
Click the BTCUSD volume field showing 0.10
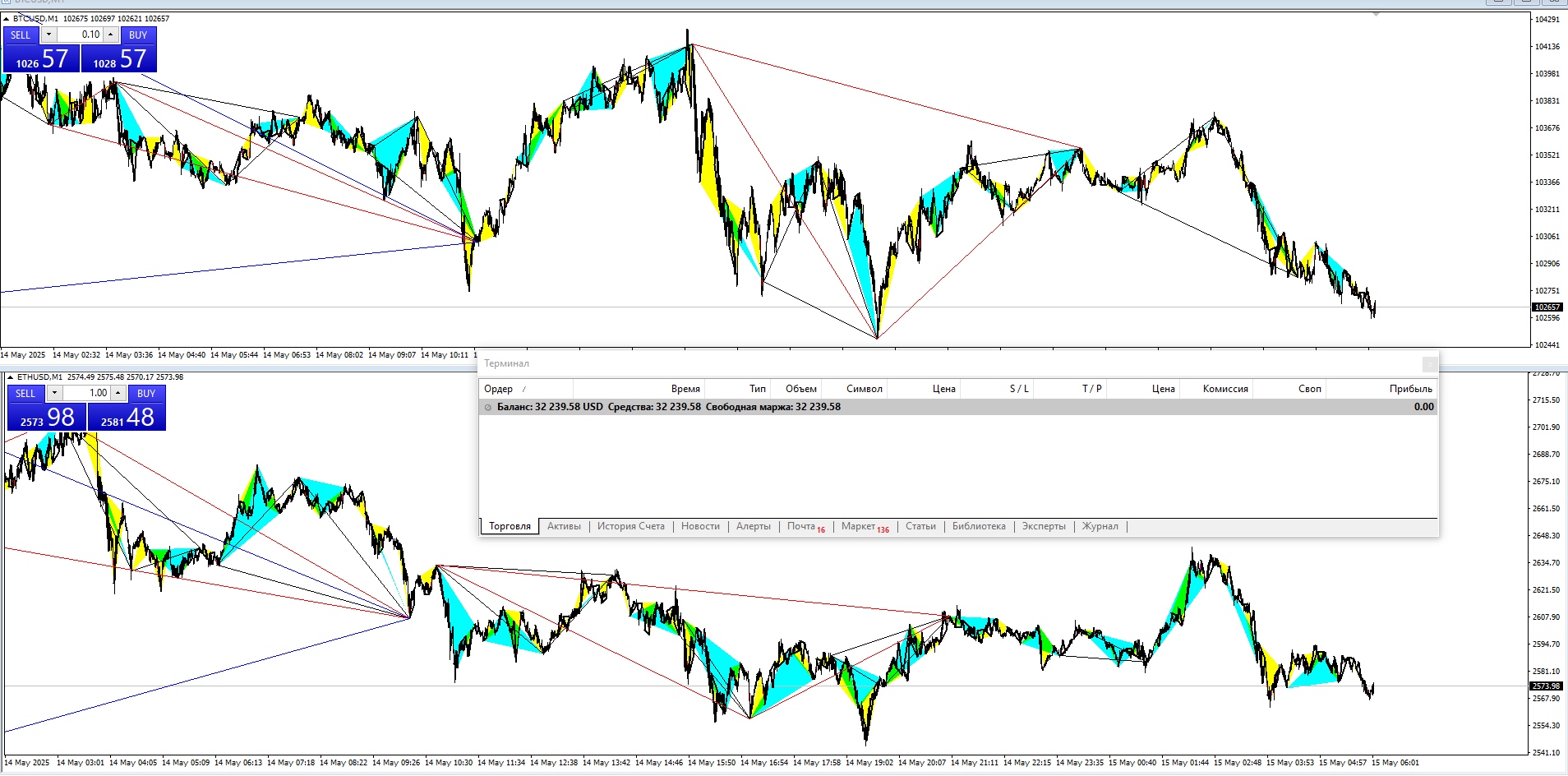[80, 35]
